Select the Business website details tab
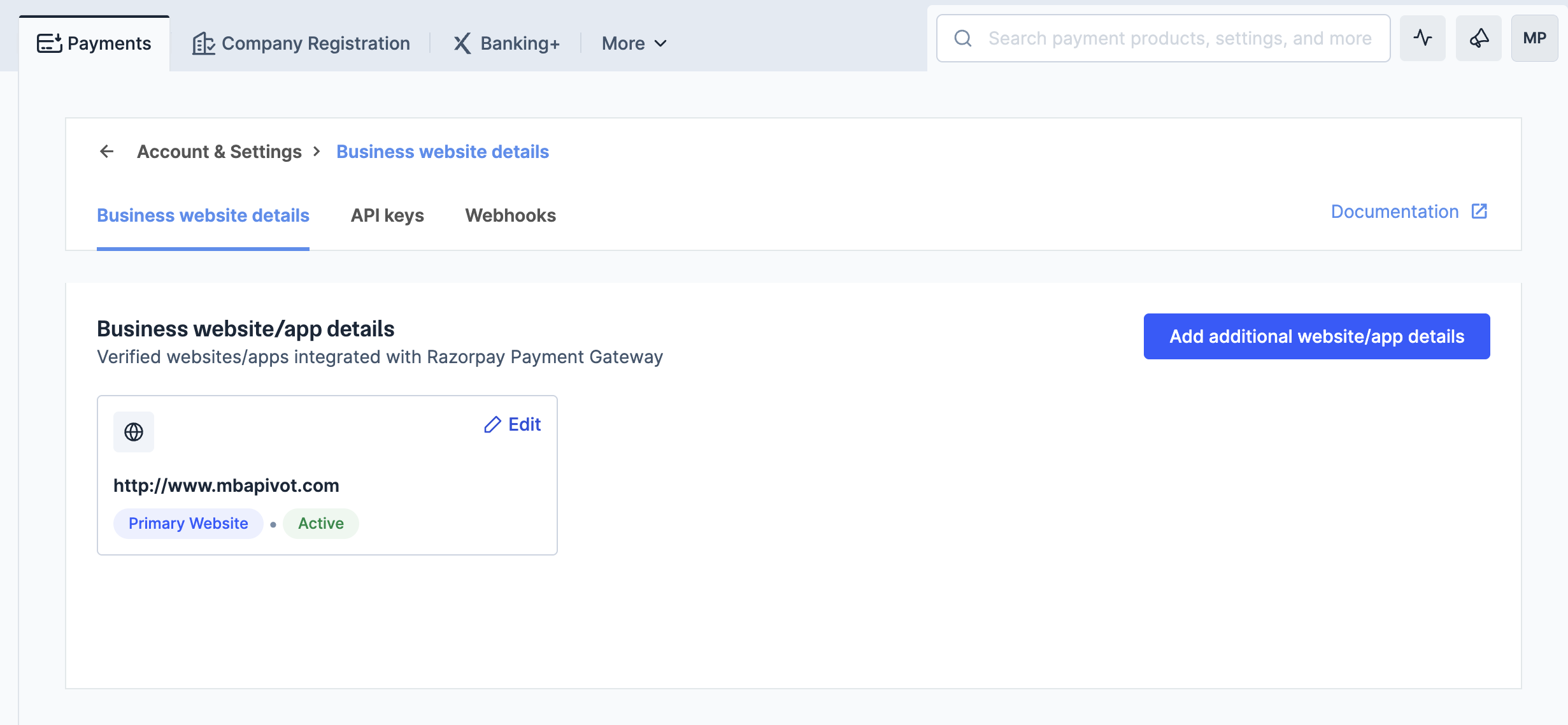Viewport: 1568px width, 725px height. coord(203,215)
